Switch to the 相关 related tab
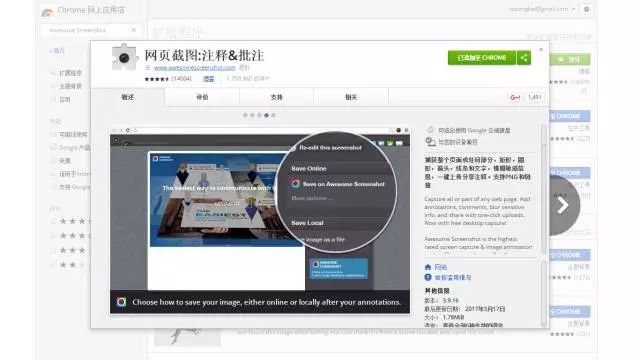This screenshot has height=360, width=640. (351, 97)
